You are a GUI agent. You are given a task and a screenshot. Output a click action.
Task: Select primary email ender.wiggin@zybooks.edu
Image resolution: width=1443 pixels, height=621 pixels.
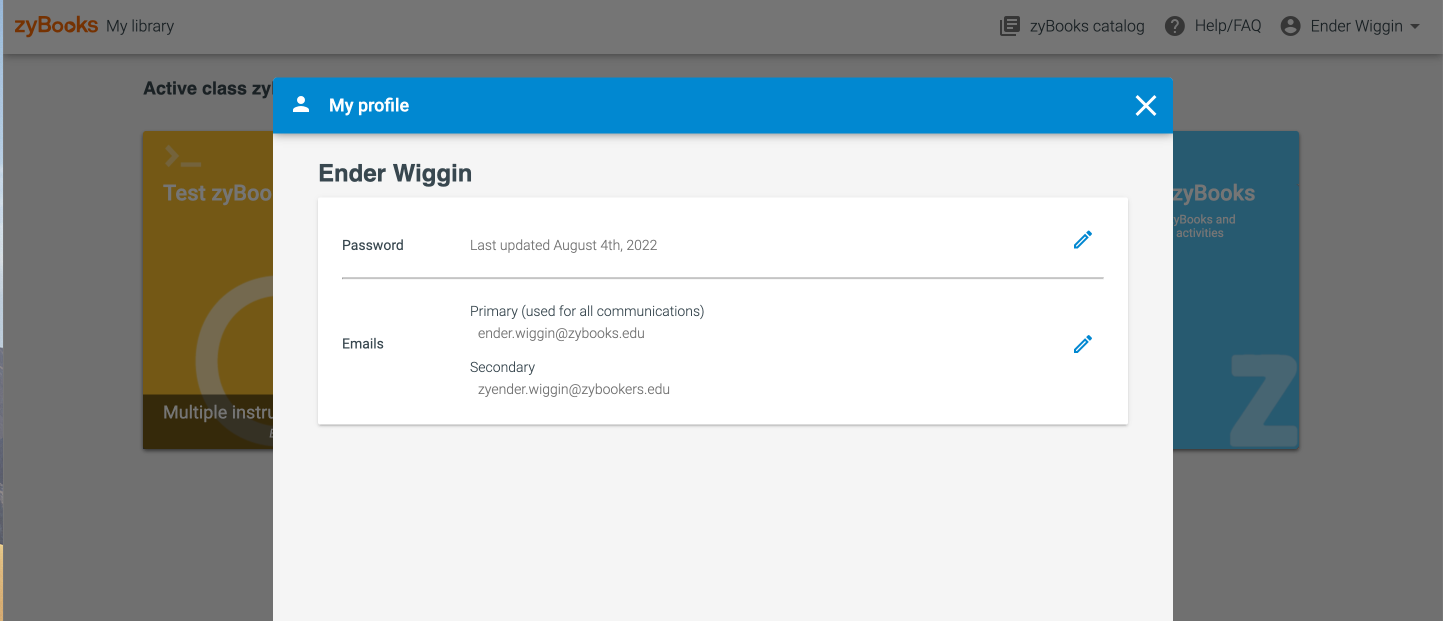(x=561, y=333)
